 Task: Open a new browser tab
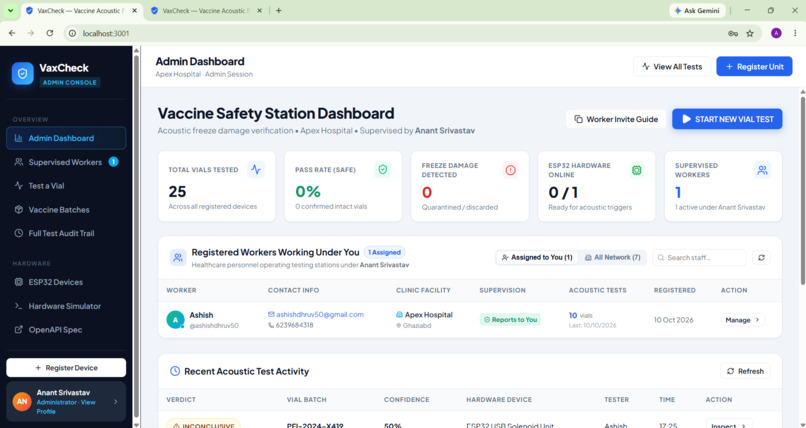[279, 10]
